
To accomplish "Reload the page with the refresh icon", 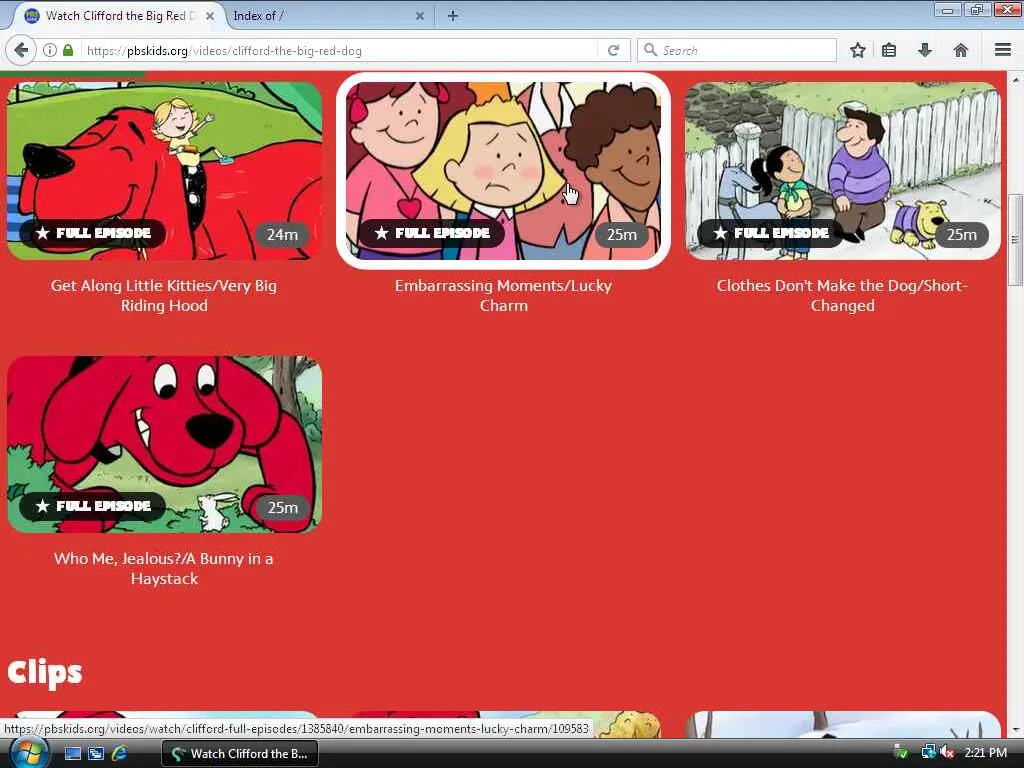I will point(613,50).
